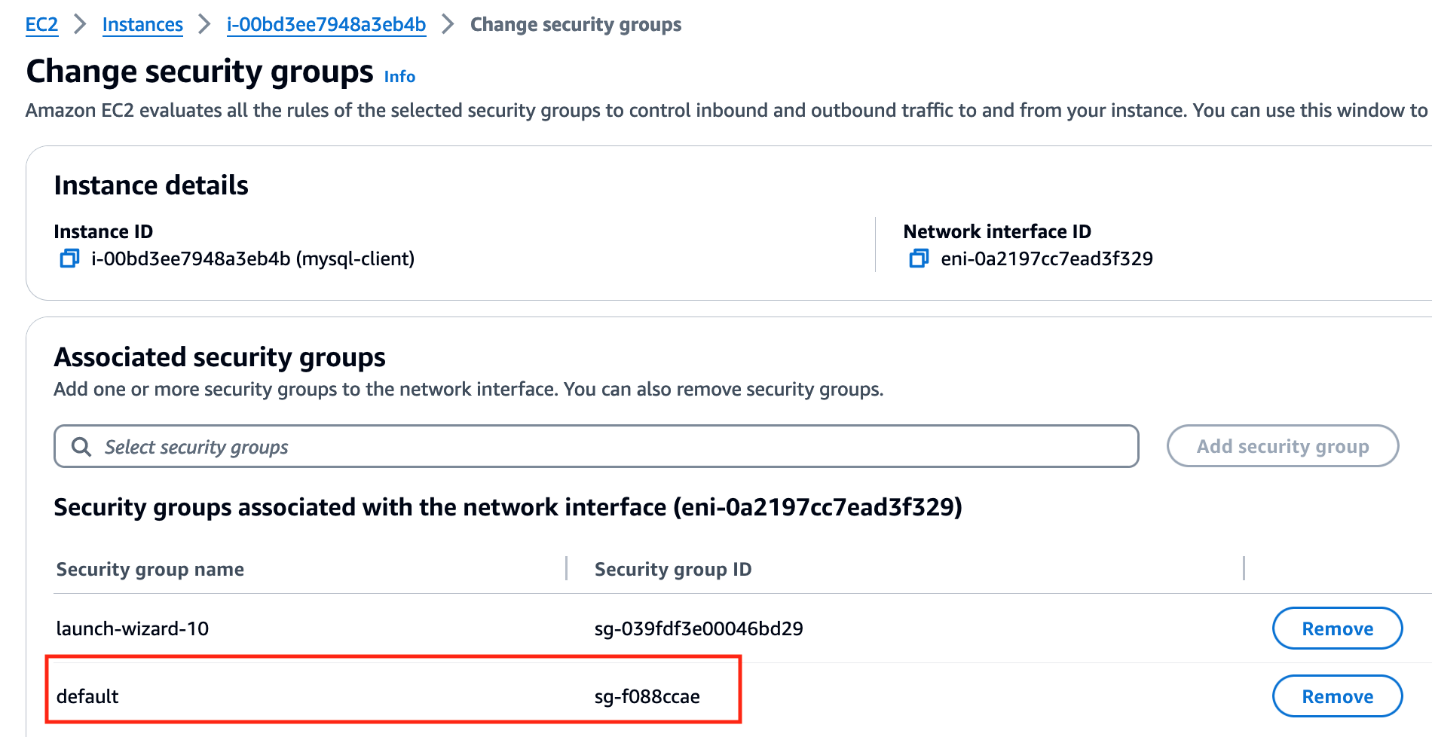Click the sg-f088ccae ID cell
Image resolution: width=1432 pixels, height=737 pixels.
(647, 696)
